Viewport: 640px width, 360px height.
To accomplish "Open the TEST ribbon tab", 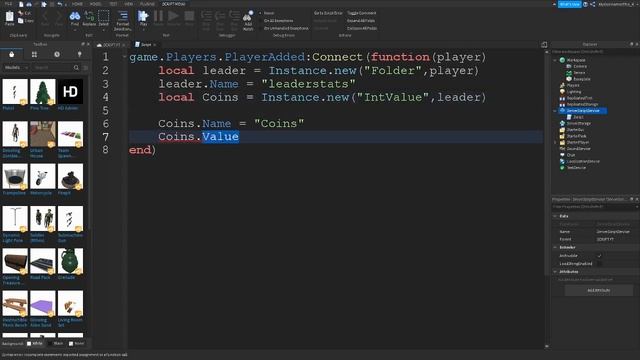I will coord(113,4).
